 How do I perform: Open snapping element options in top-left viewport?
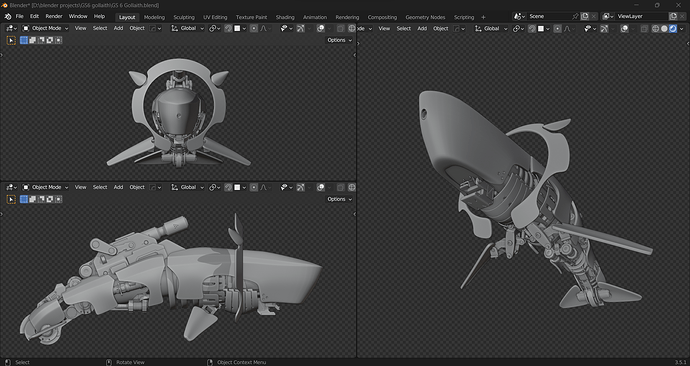239,28
